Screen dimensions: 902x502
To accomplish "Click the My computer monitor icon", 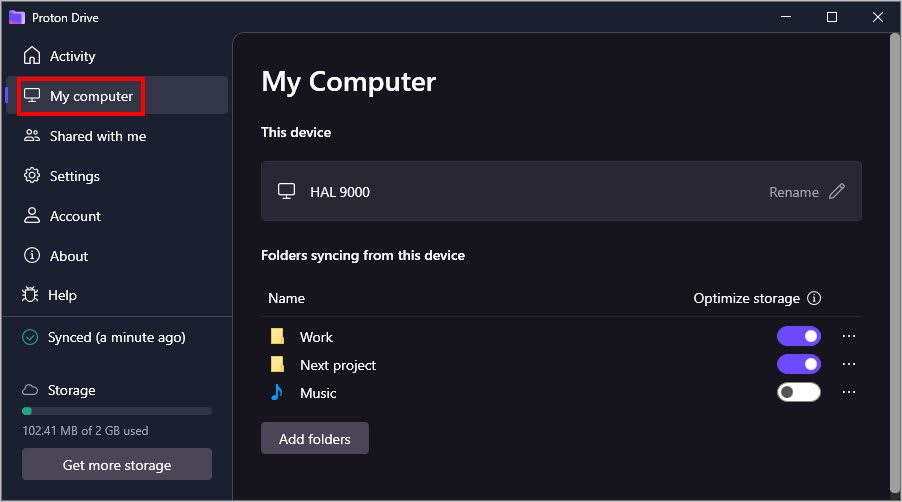I will [32, 95].
